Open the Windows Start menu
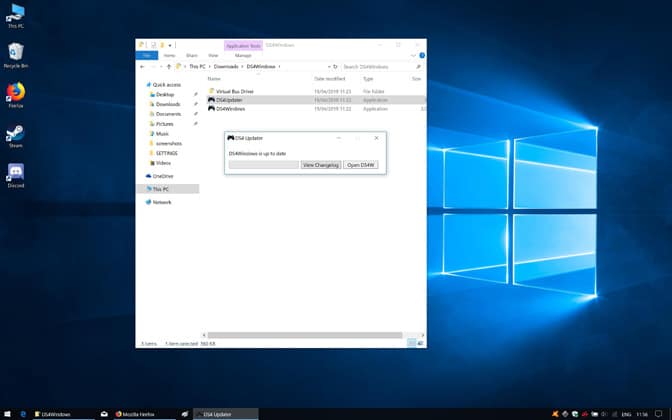 coord(7,414)
